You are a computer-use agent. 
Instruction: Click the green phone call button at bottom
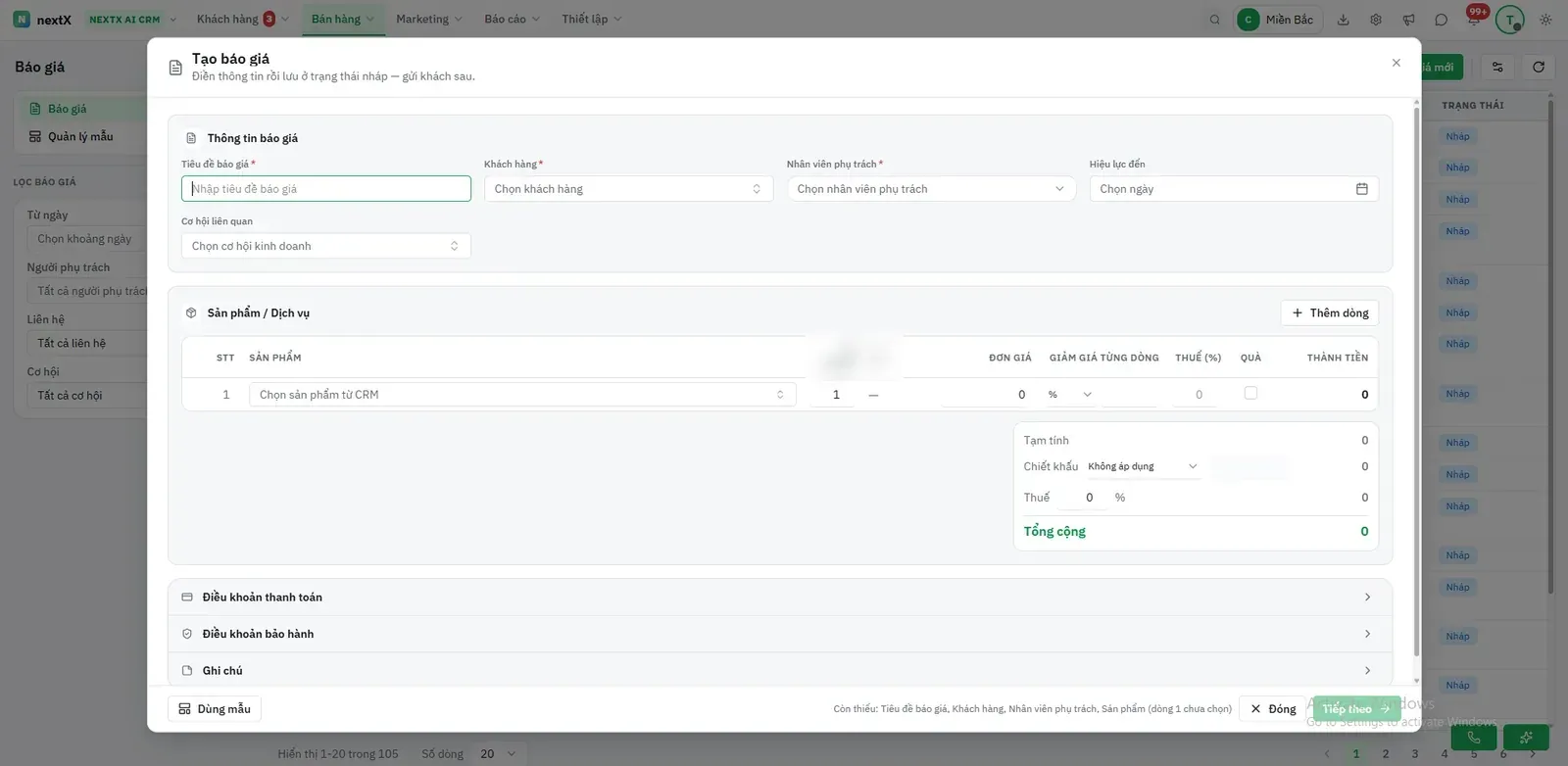(1473, 738)
